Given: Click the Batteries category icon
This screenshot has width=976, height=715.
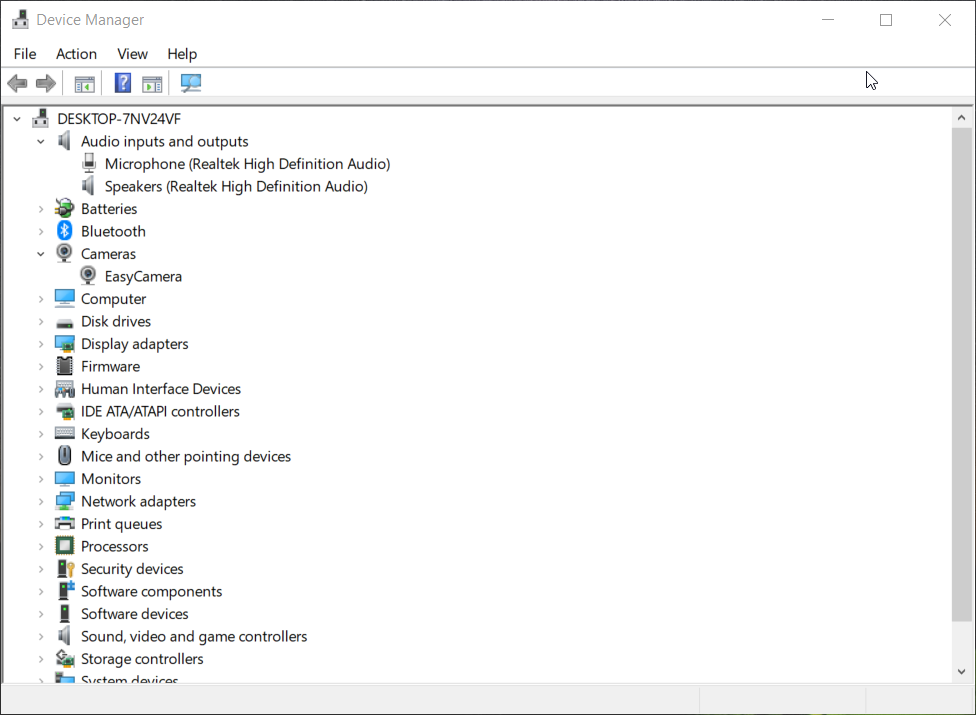Looking at the screenshot, I should click(x=64, y=208).
